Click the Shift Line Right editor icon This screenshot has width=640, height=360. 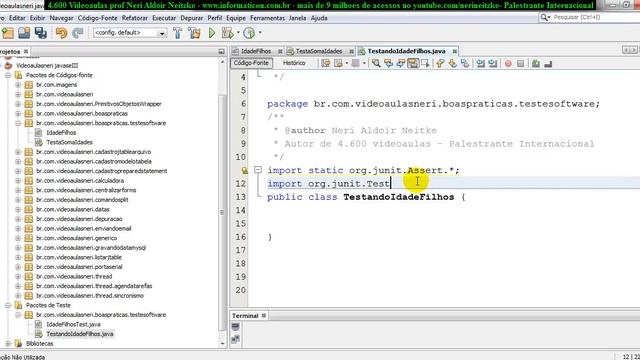[493, 63]
